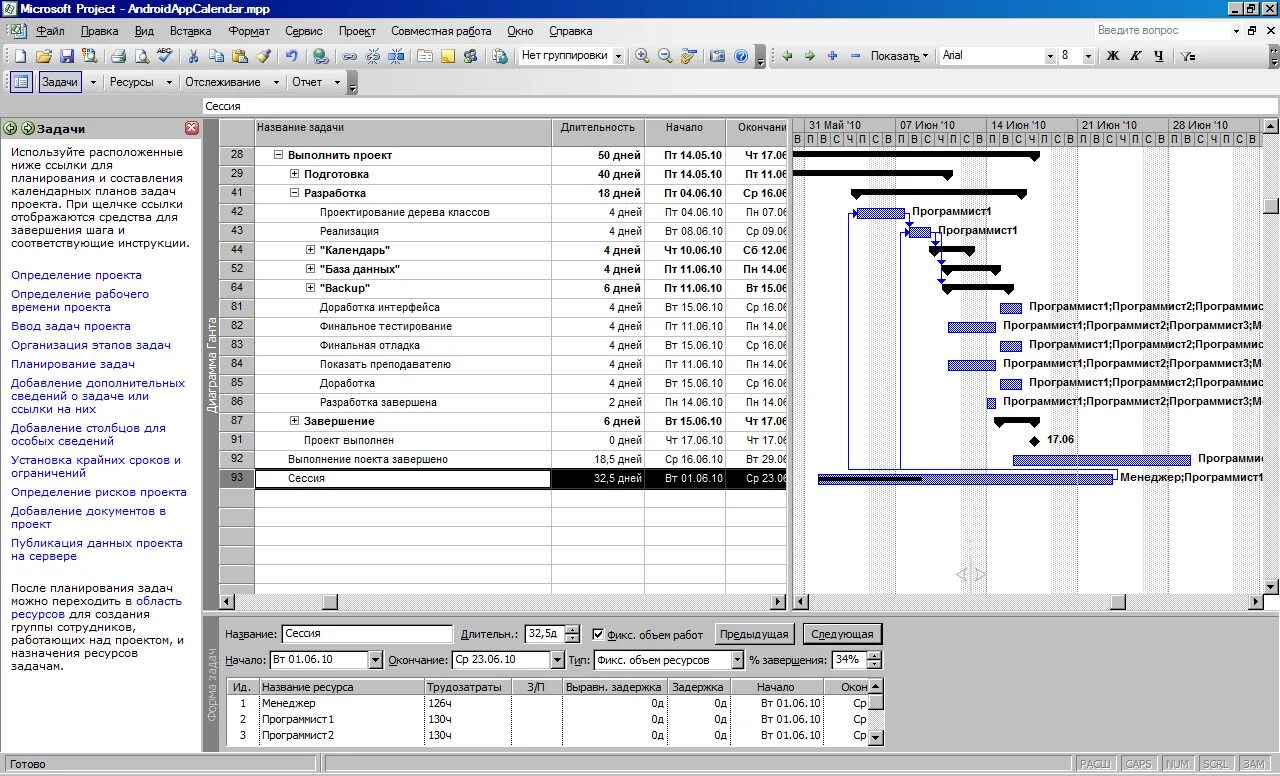Viewport: 1280px width, 776px height.
Task: Activate the Format Painter brush
Action: (x=262, y=56)
